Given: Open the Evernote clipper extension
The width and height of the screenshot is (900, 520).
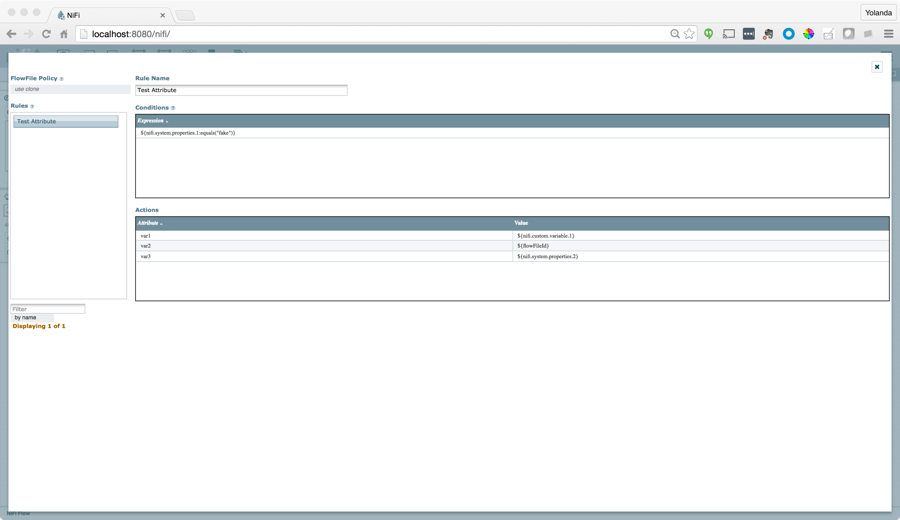Looking at the screenshot, I should click(768, 34).
